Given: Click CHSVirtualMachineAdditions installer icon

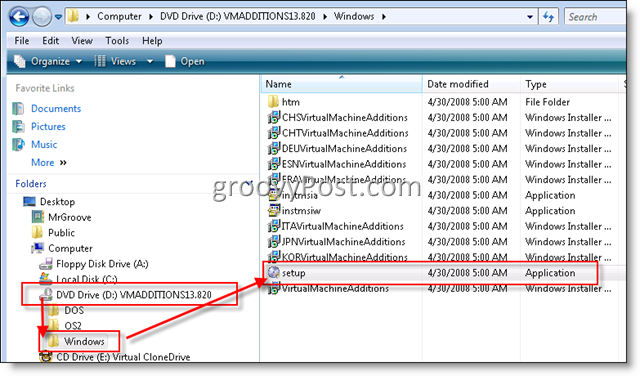Looking at the screenshot, I should coord(273,117).
